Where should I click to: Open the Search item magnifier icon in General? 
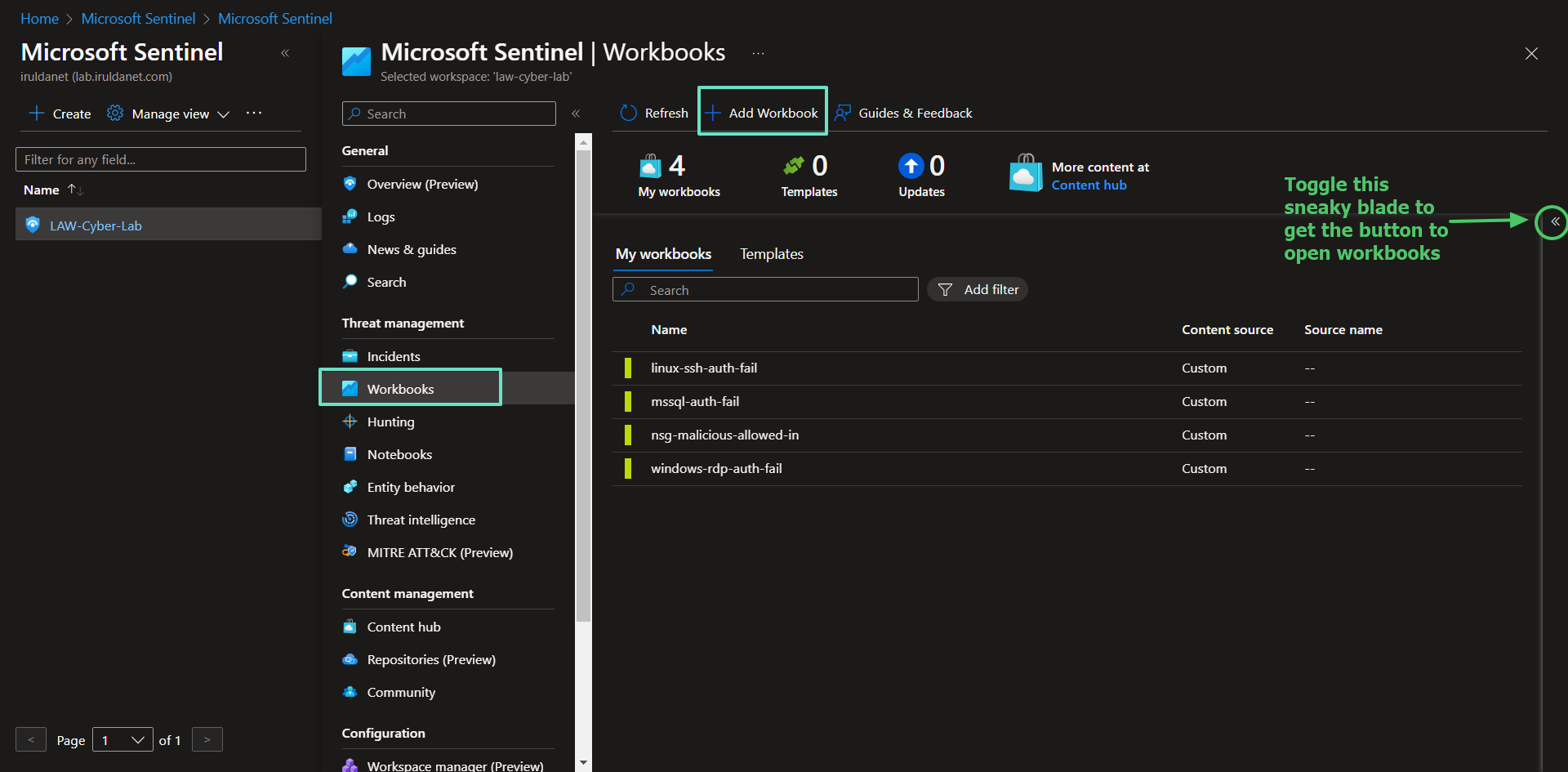(x=350, y=282)
